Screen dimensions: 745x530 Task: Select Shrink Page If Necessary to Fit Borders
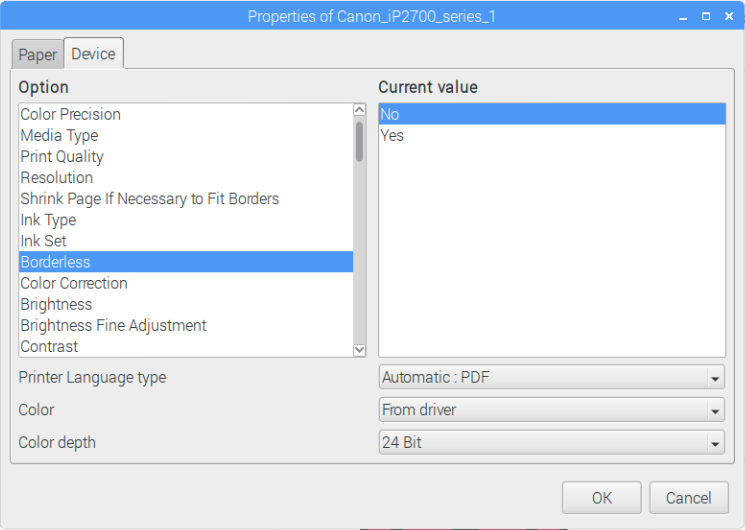click(x=186, y=199)
